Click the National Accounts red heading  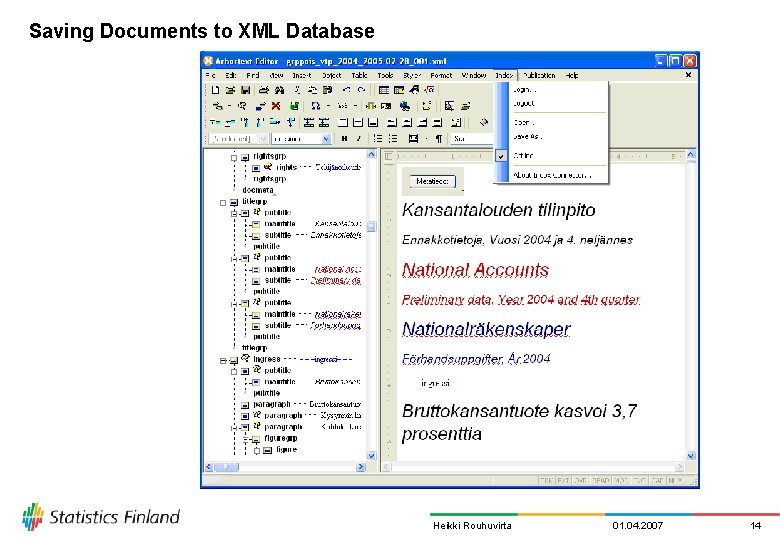[475, 270]
